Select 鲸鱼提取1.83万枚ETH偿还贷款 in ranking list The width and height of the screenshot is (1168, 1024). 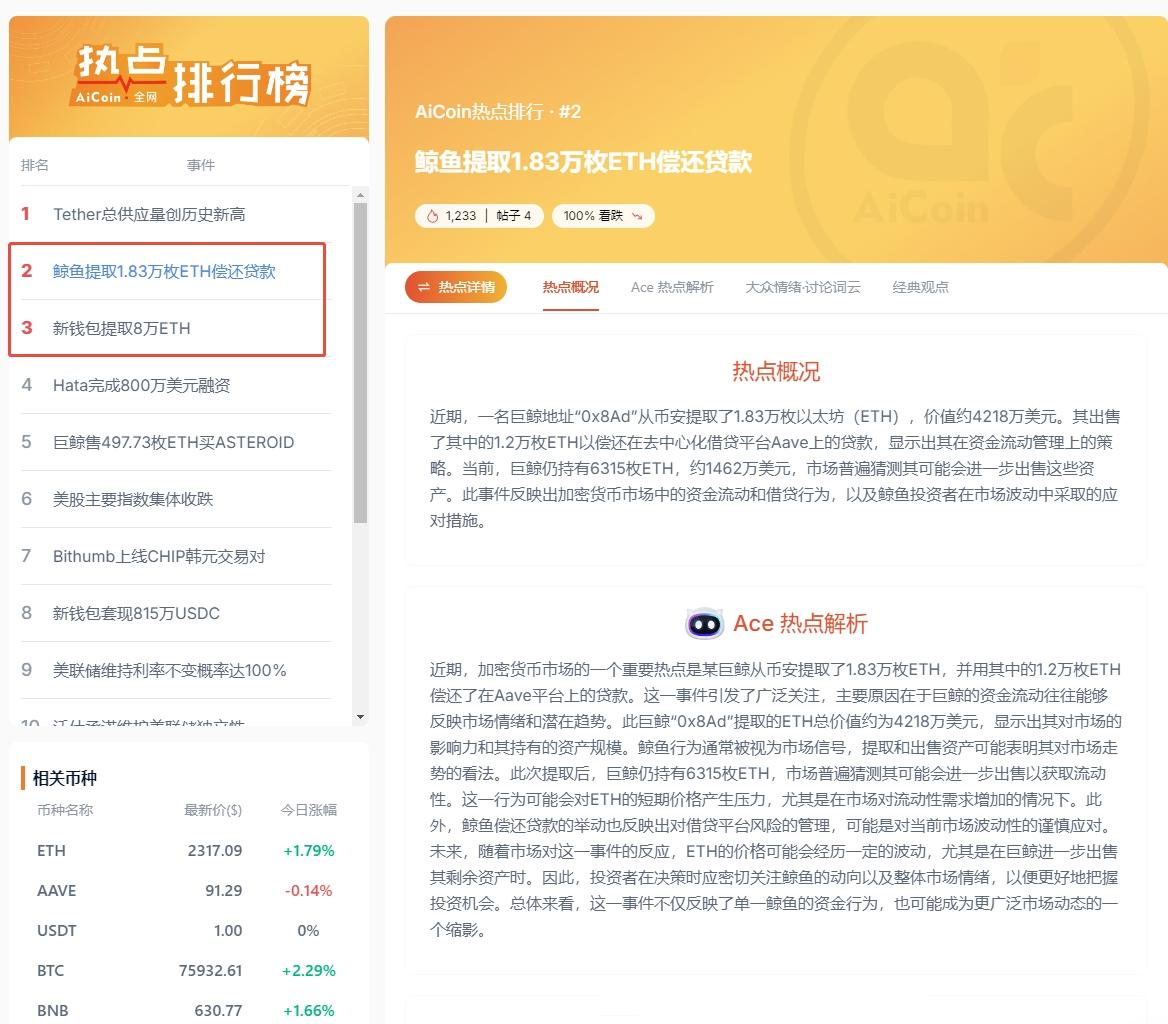tap(177, 271)
